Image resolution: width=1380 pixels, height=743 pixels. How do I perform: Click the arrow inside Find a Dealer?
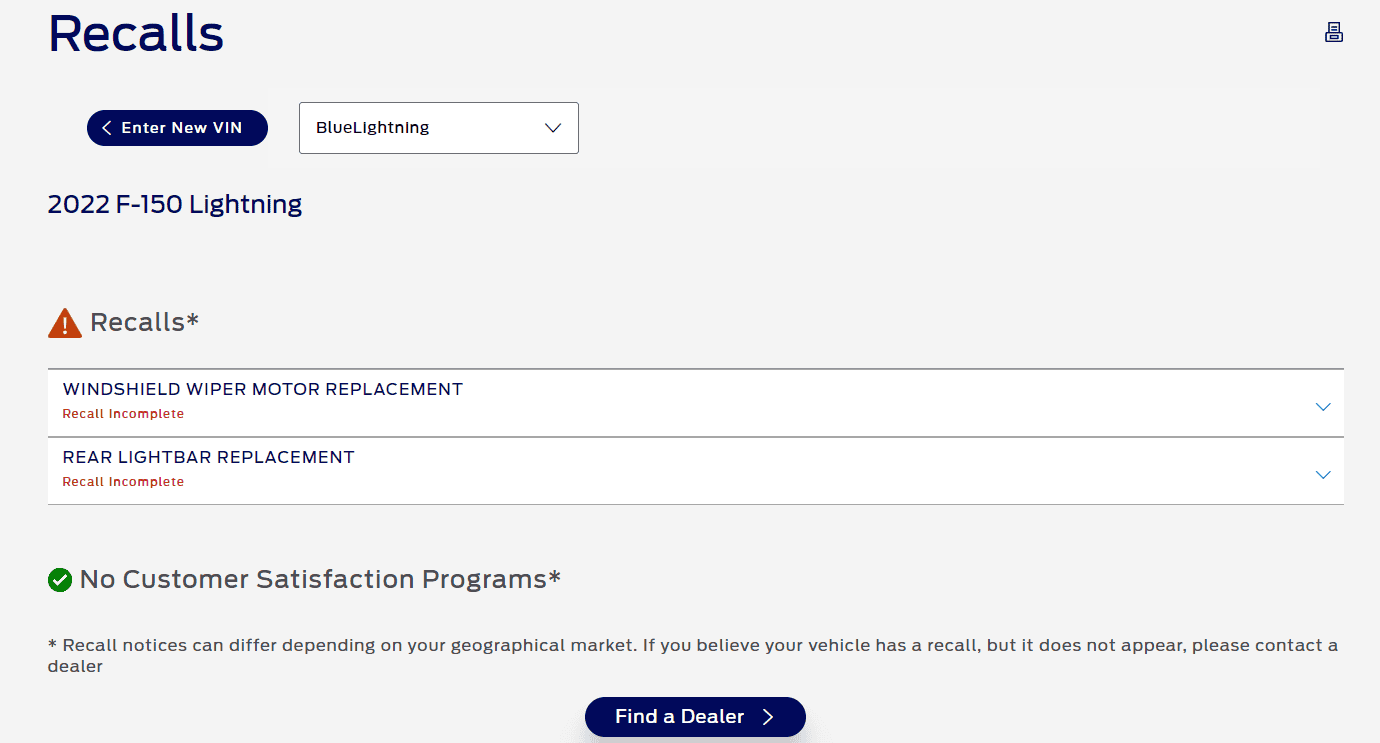click(x=768, y=717)
